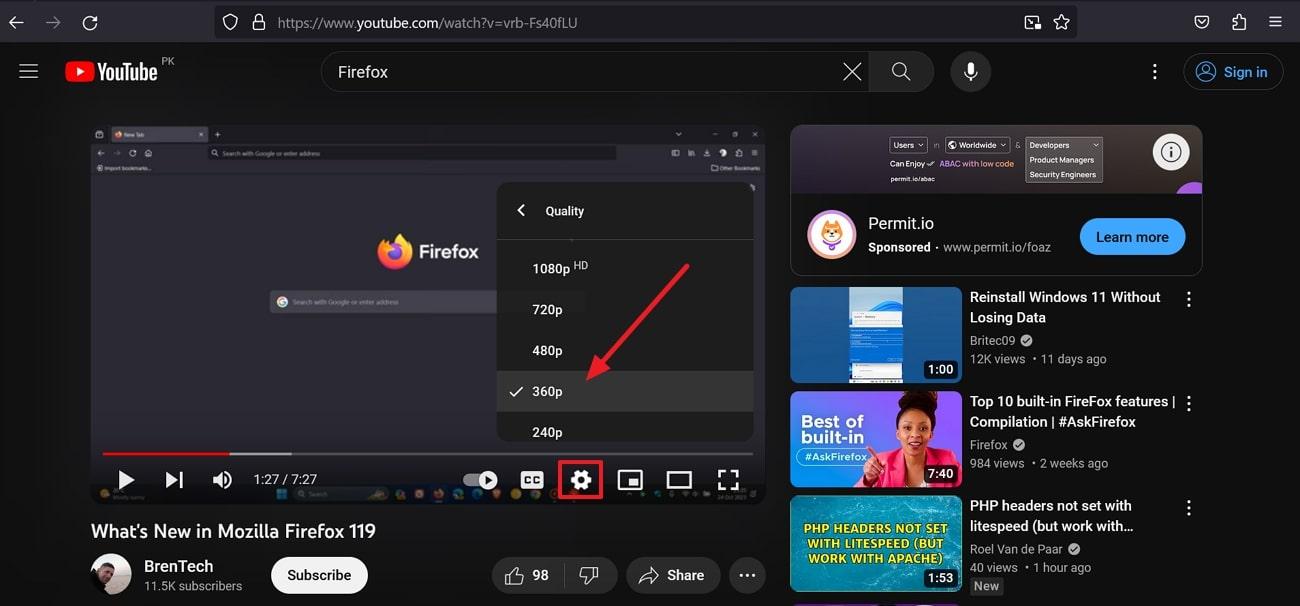Open Reinstall Windows 11 video thumbnail
Screen dimensions: 1300x606
pyautogui.click(x=876, y=335)
